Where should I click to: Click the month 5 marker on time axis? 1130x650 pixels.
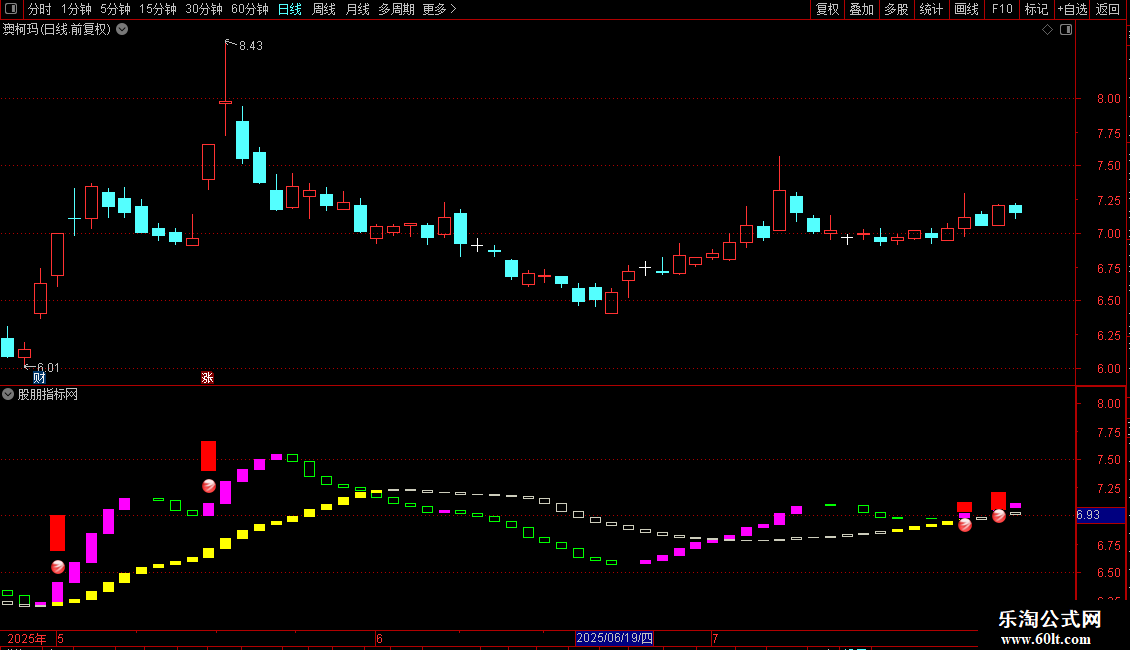61,638
